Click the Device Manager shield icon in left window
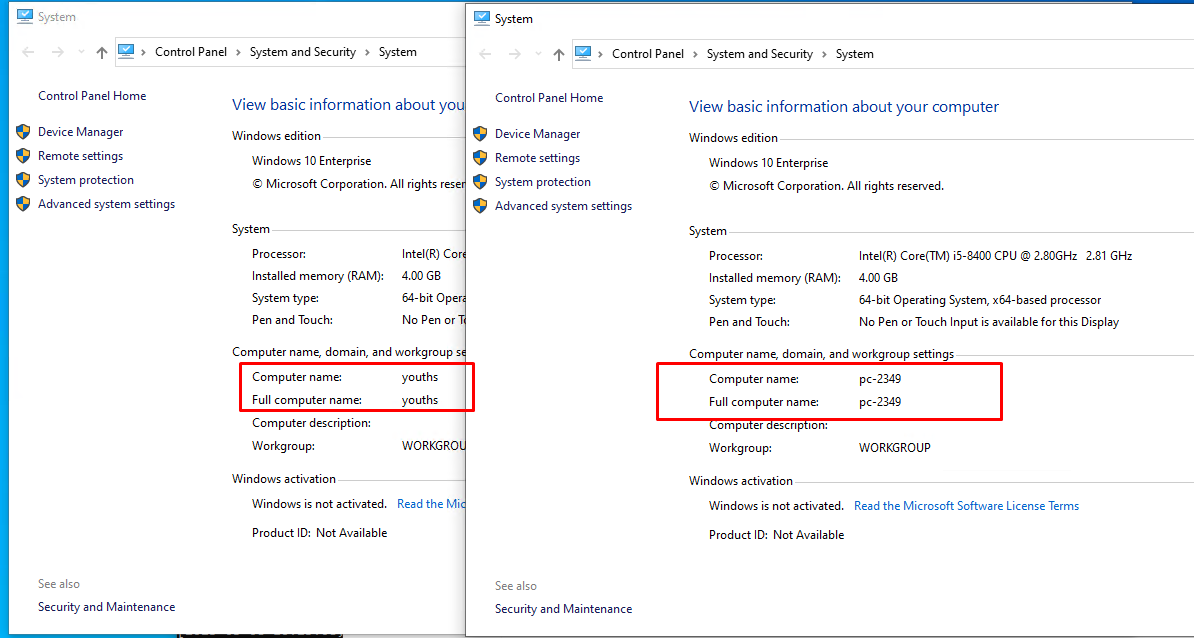The image size is (1194, 638). 23,132
